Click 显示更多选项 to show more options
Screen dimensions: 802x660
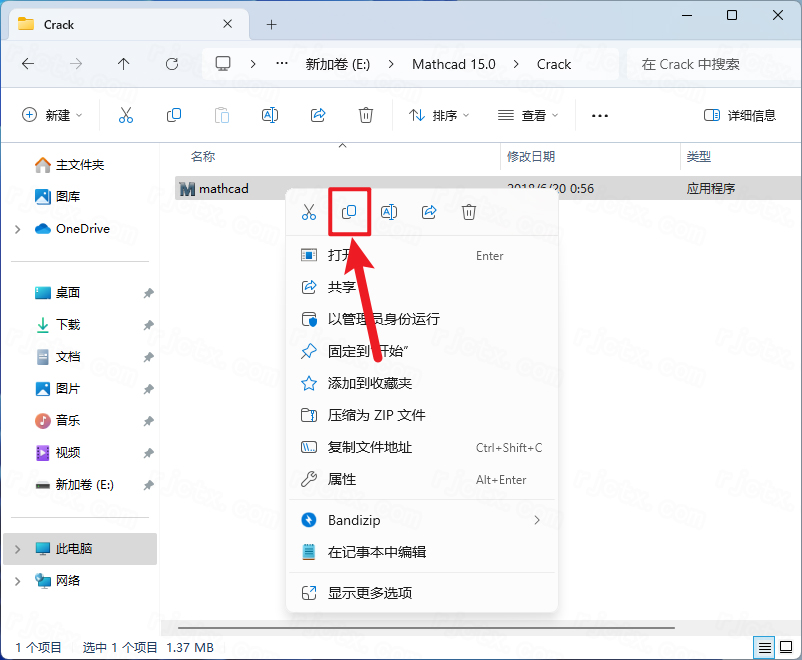click(369, 592)
